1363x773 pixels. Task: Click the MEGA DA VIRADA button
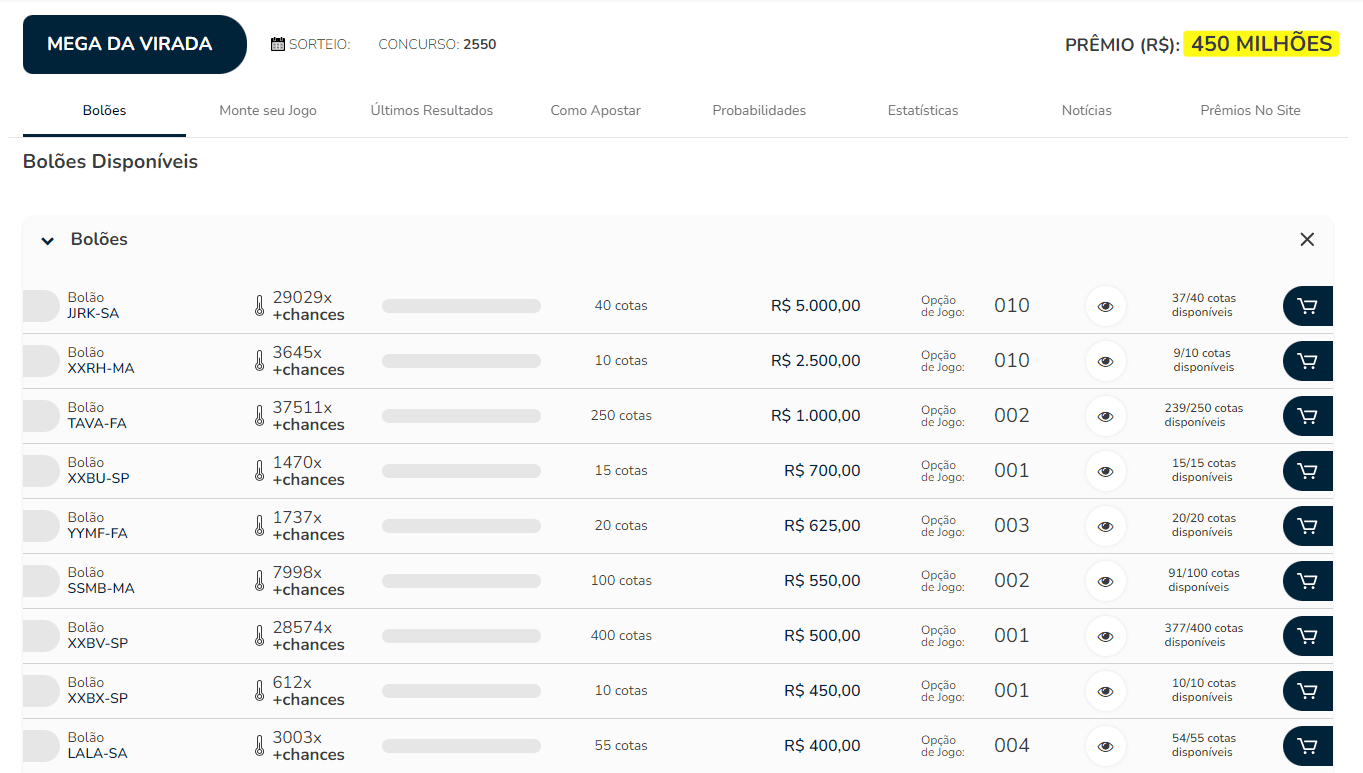[135, 44]
